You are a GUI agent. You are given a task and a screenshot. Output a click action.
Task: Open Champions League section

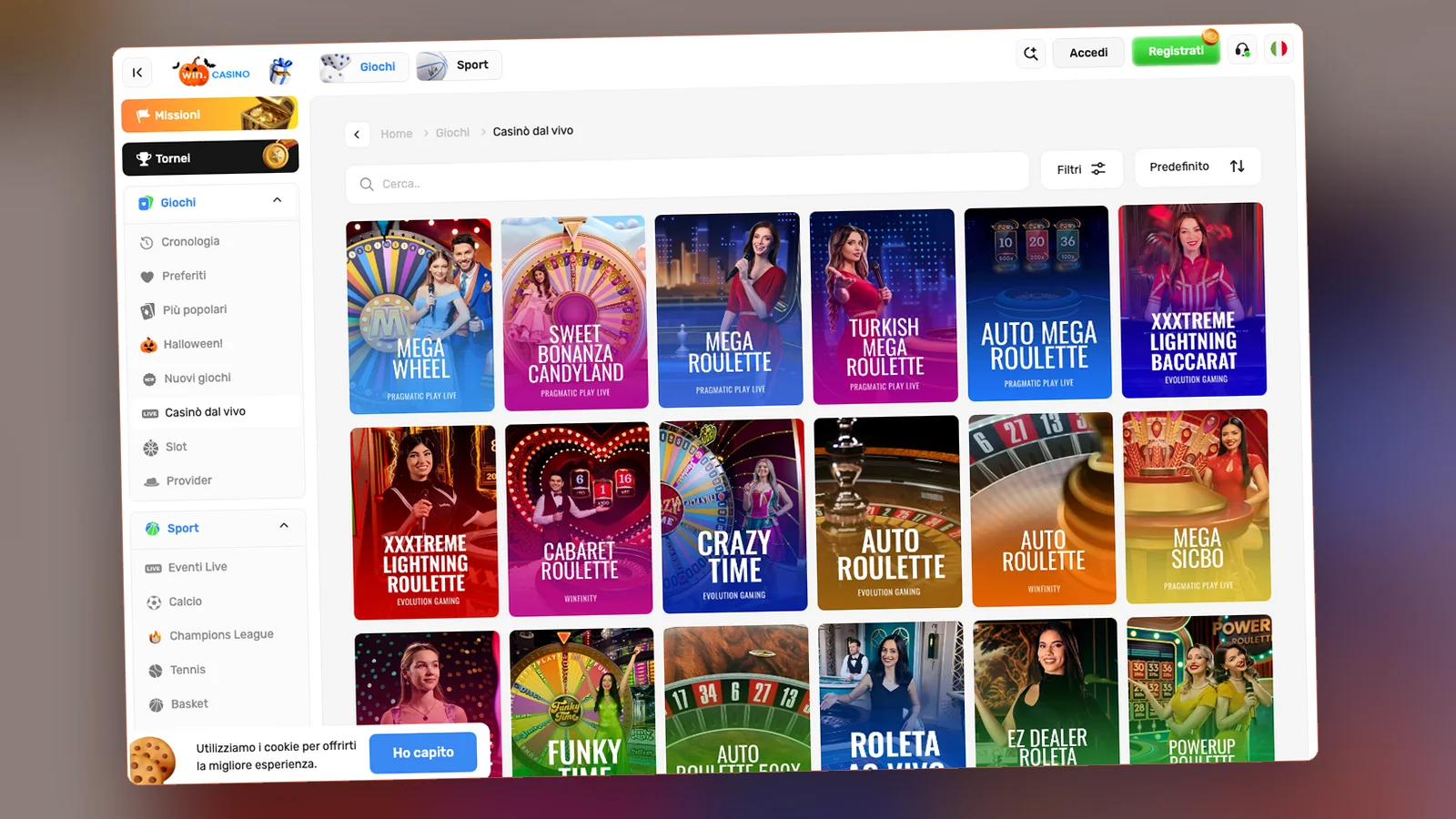210,635
